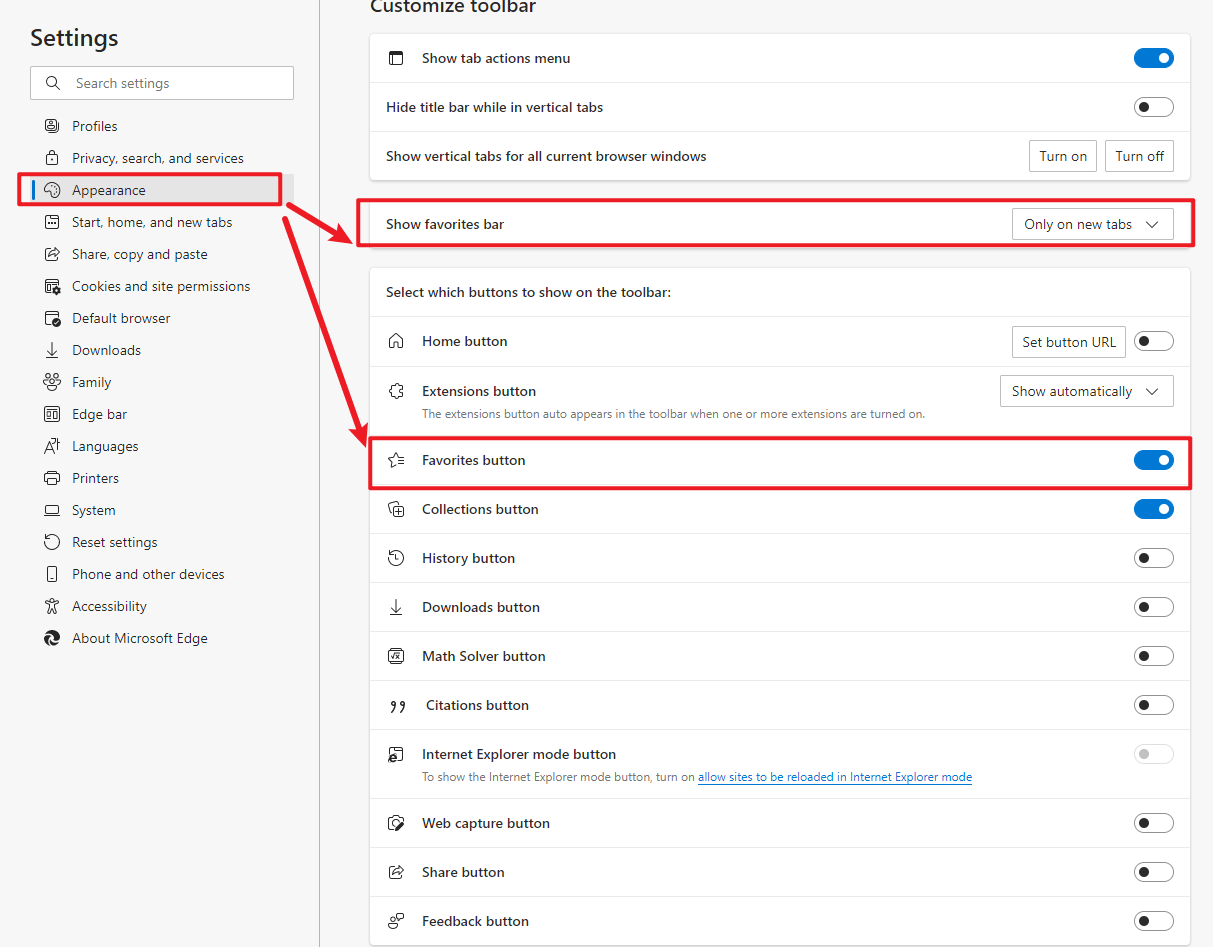Open the Languages settings page

click(x=105, y=446)
